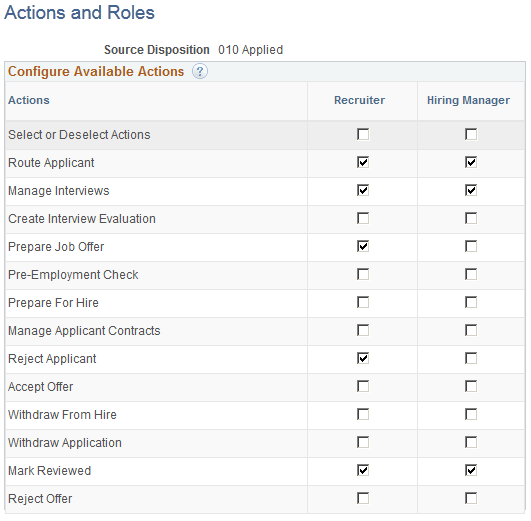Enable Hiring Manager for Reject Applicant
The image size is (531, 521).
coord(471,358)
